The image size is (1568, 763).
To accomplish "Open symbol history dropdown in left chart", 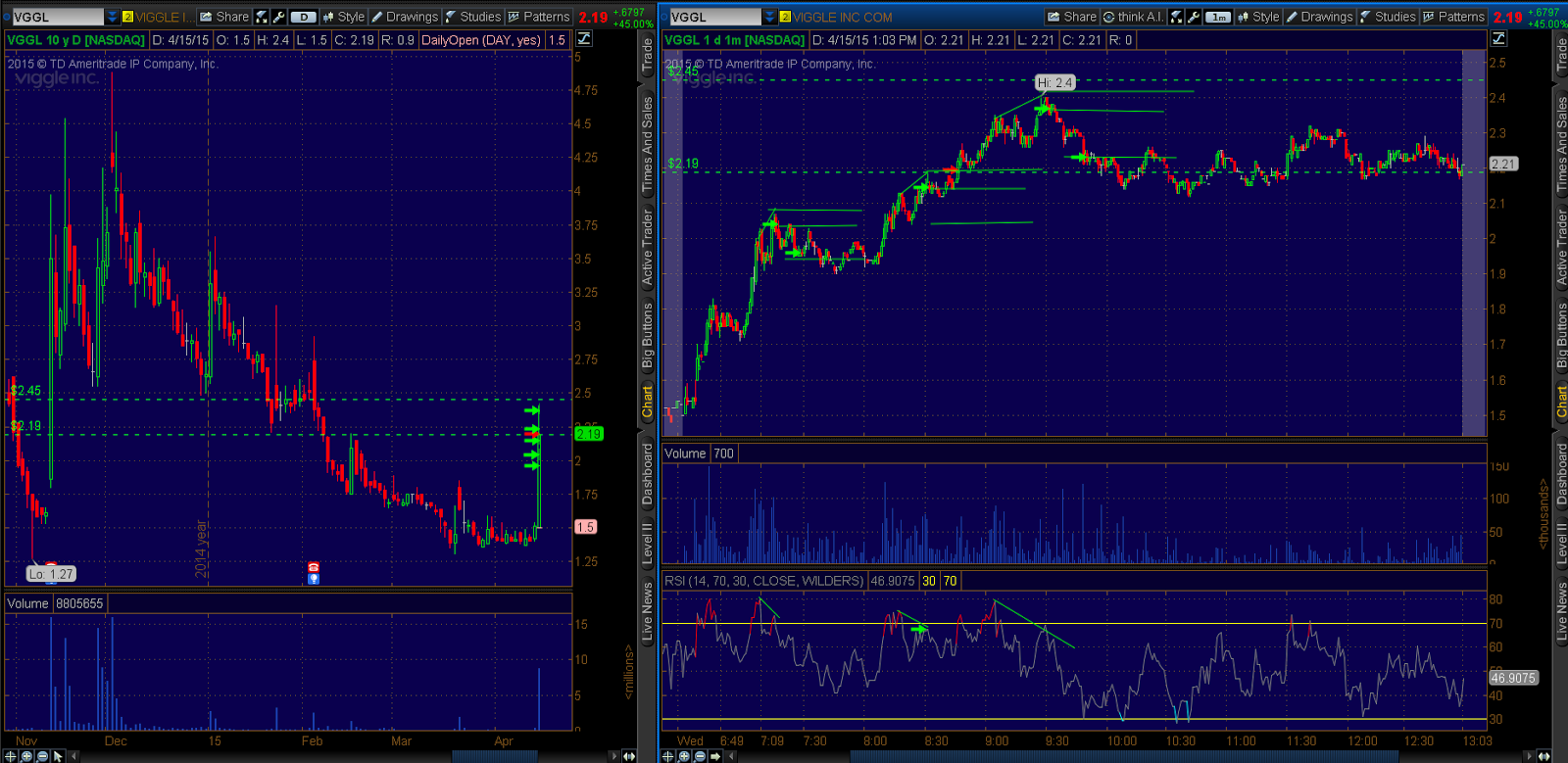I will 113,17.
